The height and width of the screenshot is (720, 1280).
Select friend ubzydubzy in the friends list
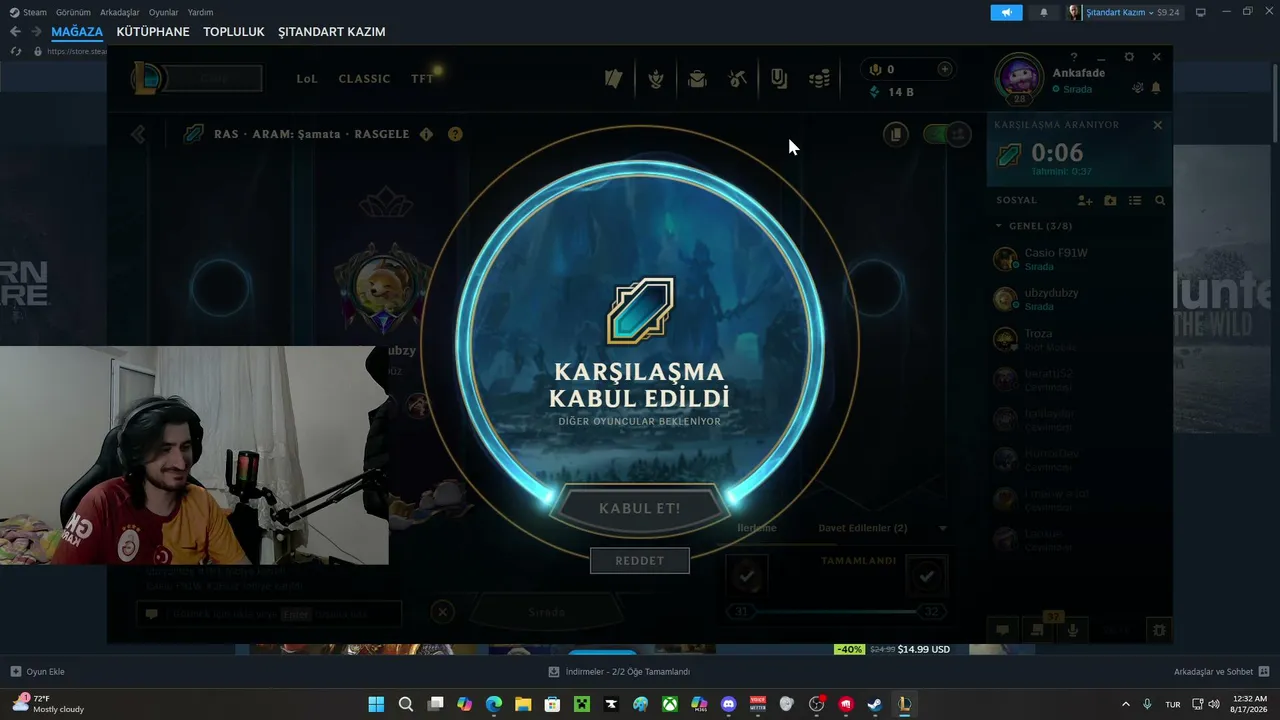point(1080,300)
